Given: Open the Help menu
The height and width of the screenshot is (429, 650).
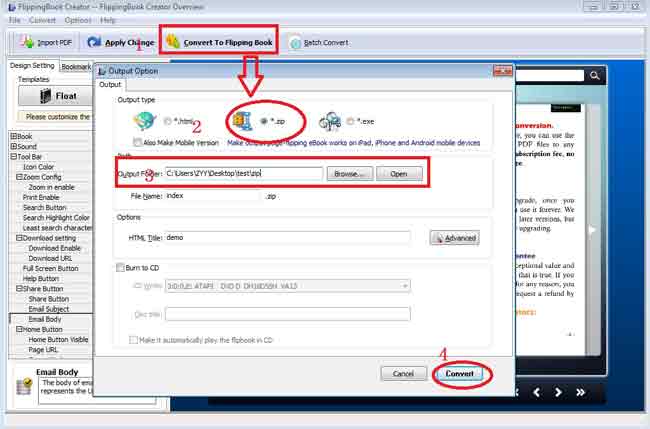Looking at the screenshot, I should coord(108,20).
